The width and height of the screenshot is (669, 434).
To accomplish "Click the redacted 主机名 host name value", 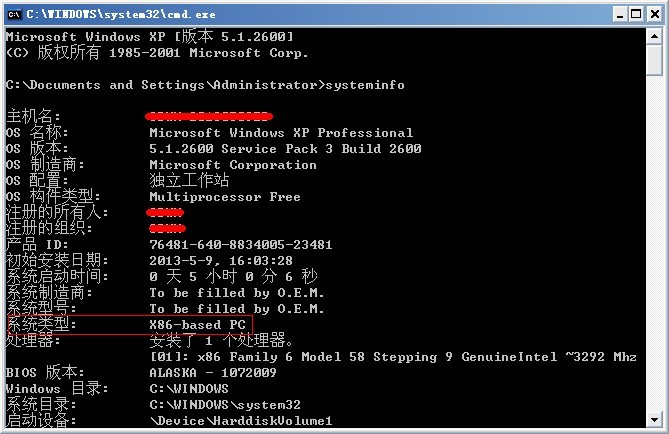I will 209,116.
